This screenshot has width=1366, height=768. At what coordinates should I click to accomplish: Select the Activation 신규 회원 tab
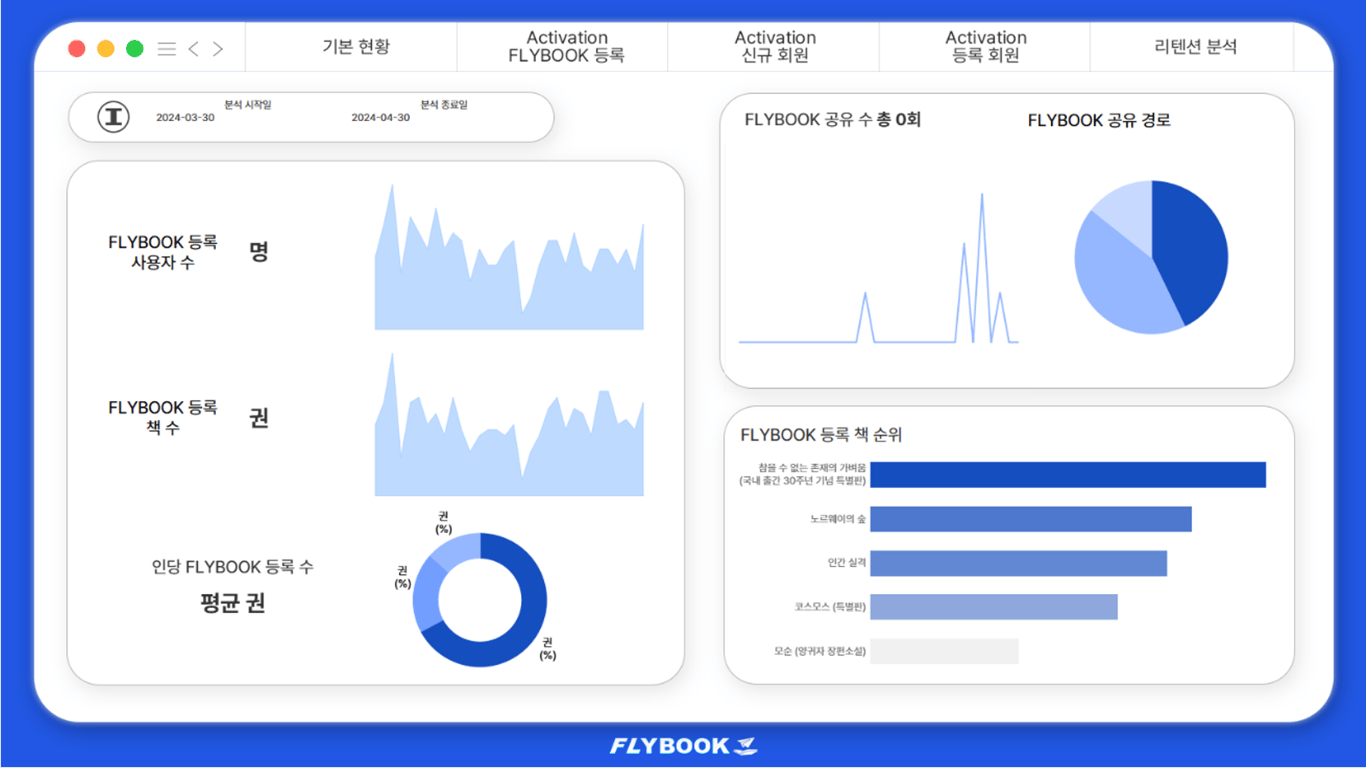(x=775, y=47)
